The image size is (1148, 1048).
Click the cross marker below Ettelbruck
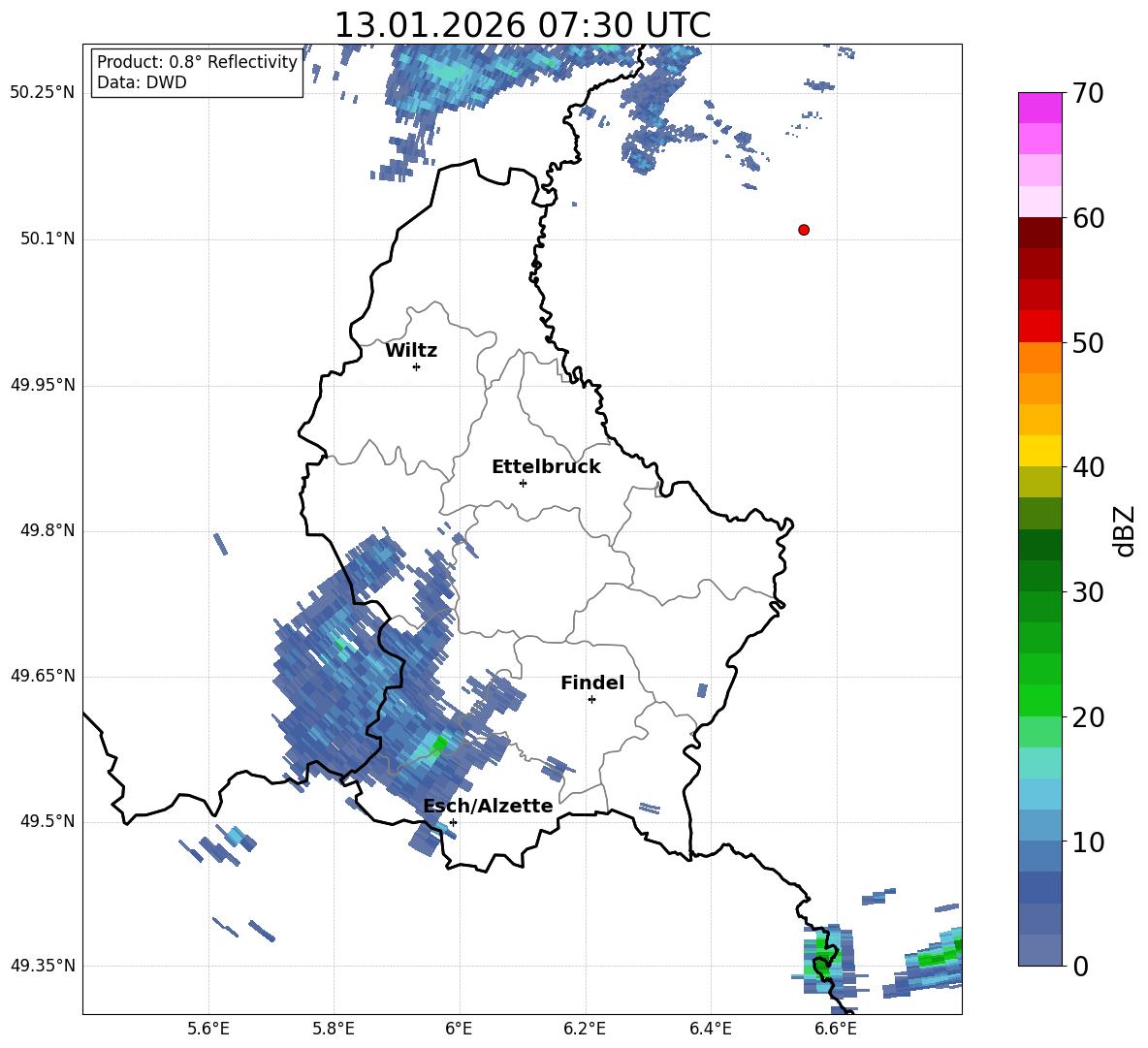click(523, 483)
